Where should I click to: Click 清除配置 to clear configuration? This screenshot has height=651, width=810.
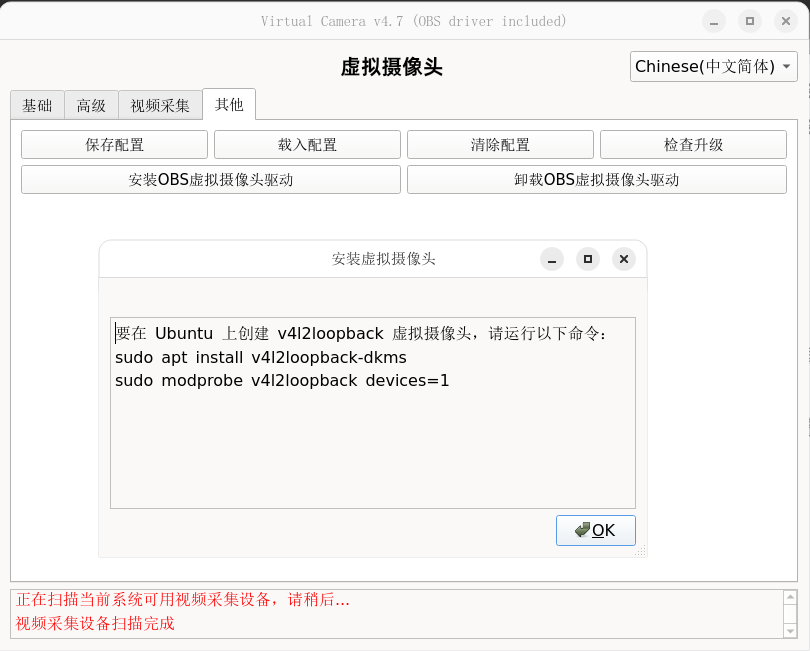(500, 145)
